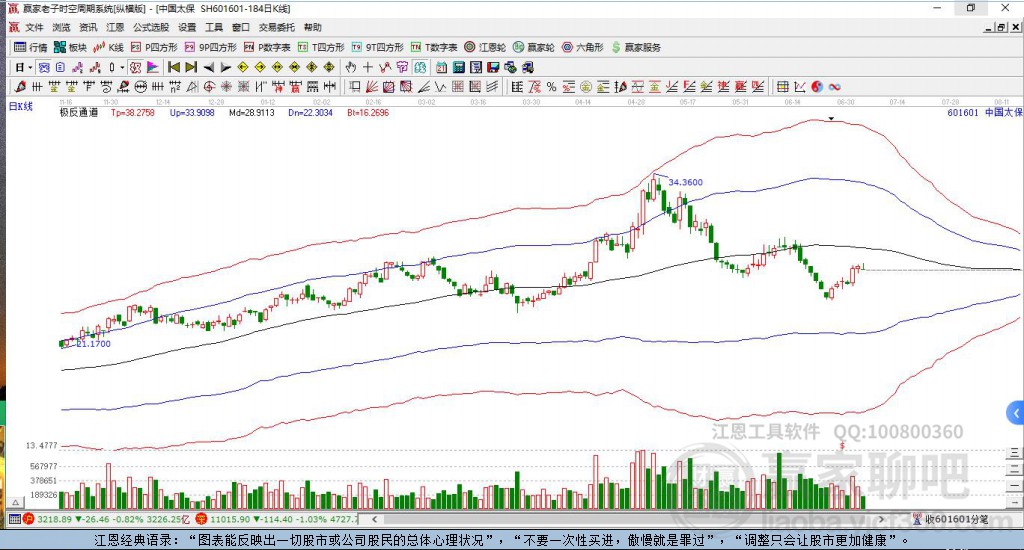Click the zigzag wave line tool icon
The image size is (1024, 550).
pyautogui.click(x=441, y=87)
